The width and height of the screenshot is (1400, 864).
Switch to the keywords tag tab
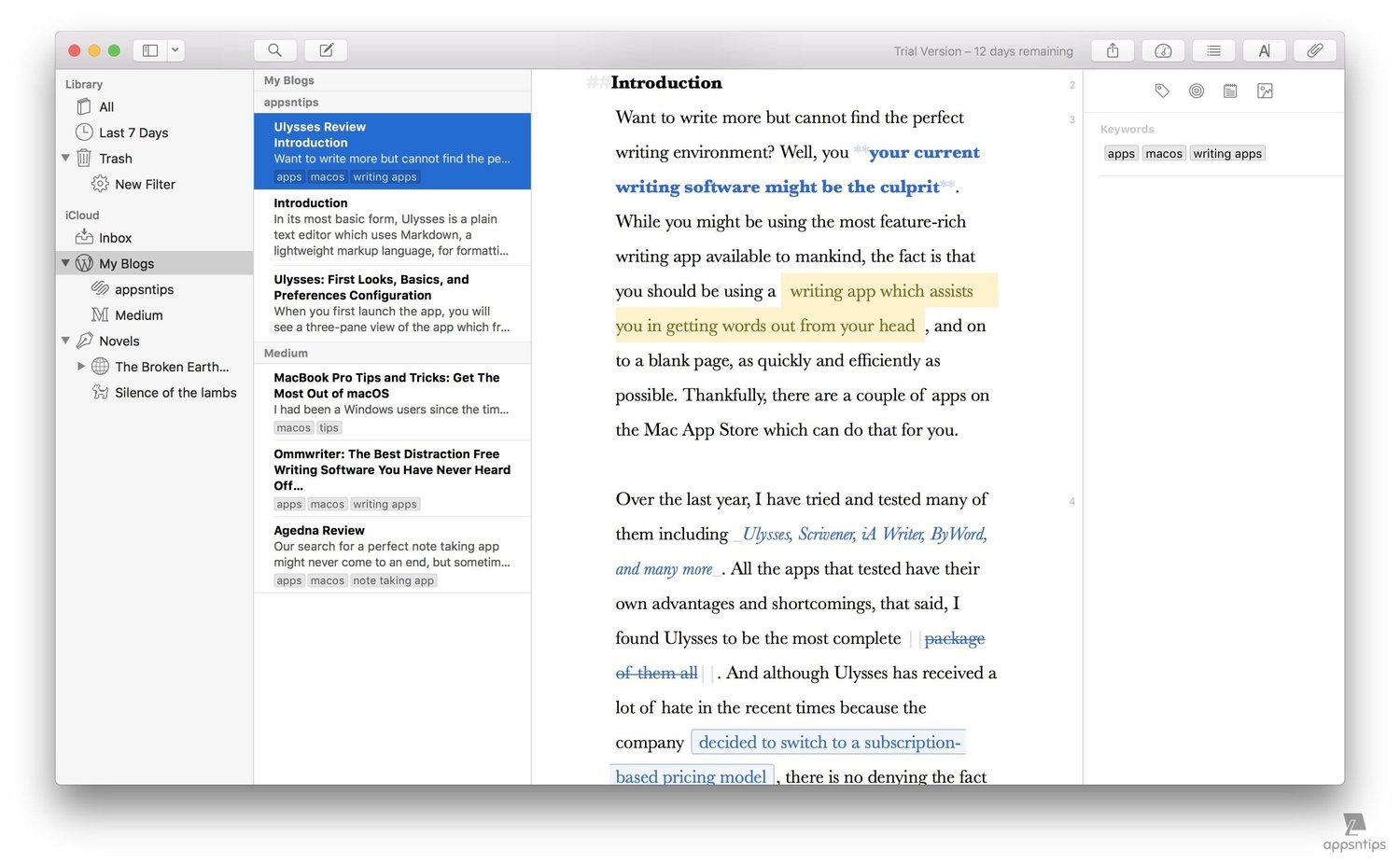1162,91
